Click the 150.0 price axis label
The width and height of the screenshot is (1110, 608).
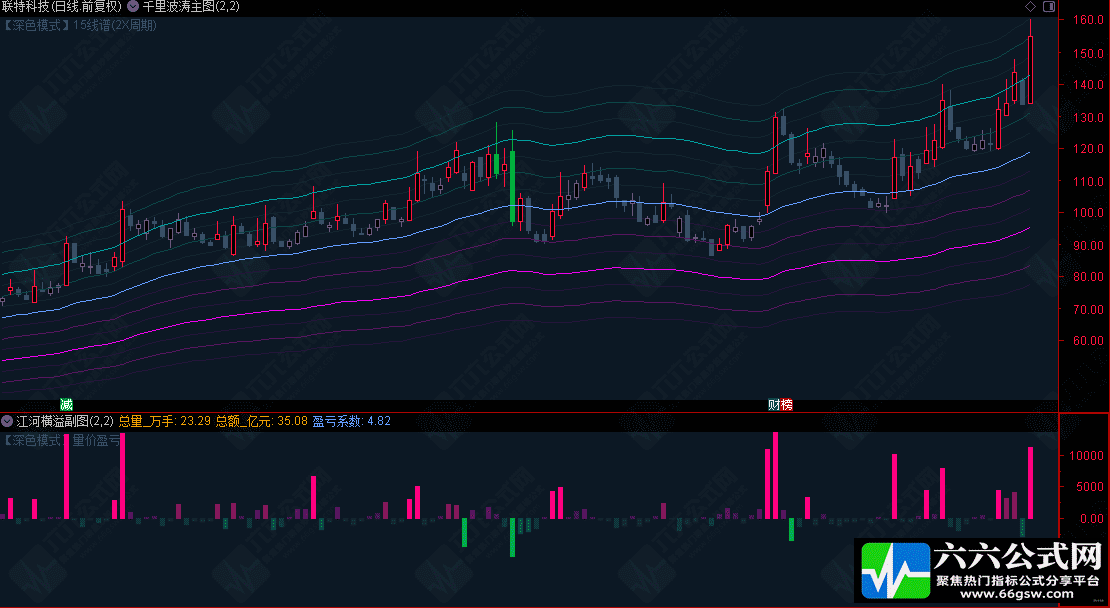click(x=1088, y=53)
